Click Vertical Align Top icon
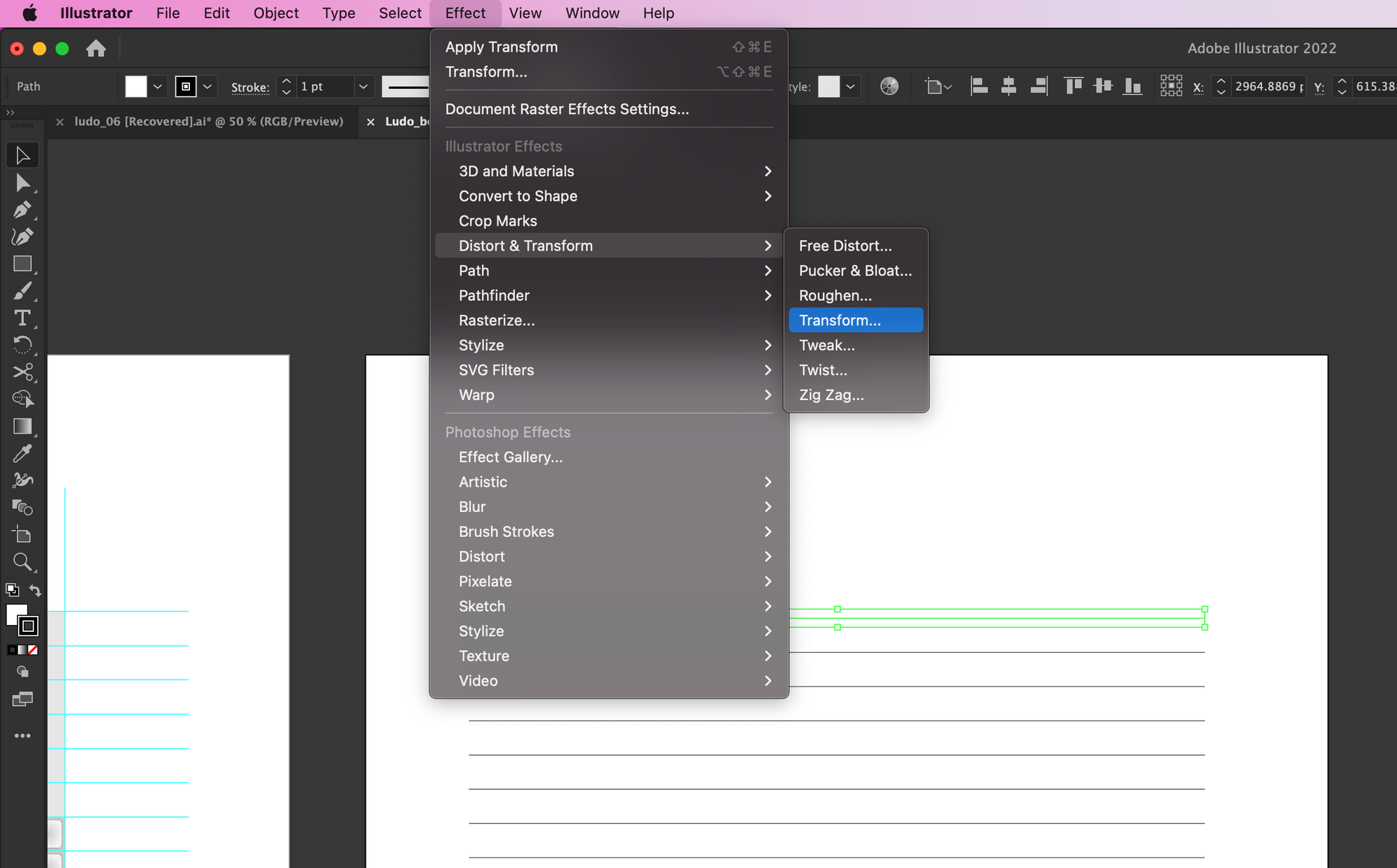Screen dimensions: 1397x868 pos(1073,87)
